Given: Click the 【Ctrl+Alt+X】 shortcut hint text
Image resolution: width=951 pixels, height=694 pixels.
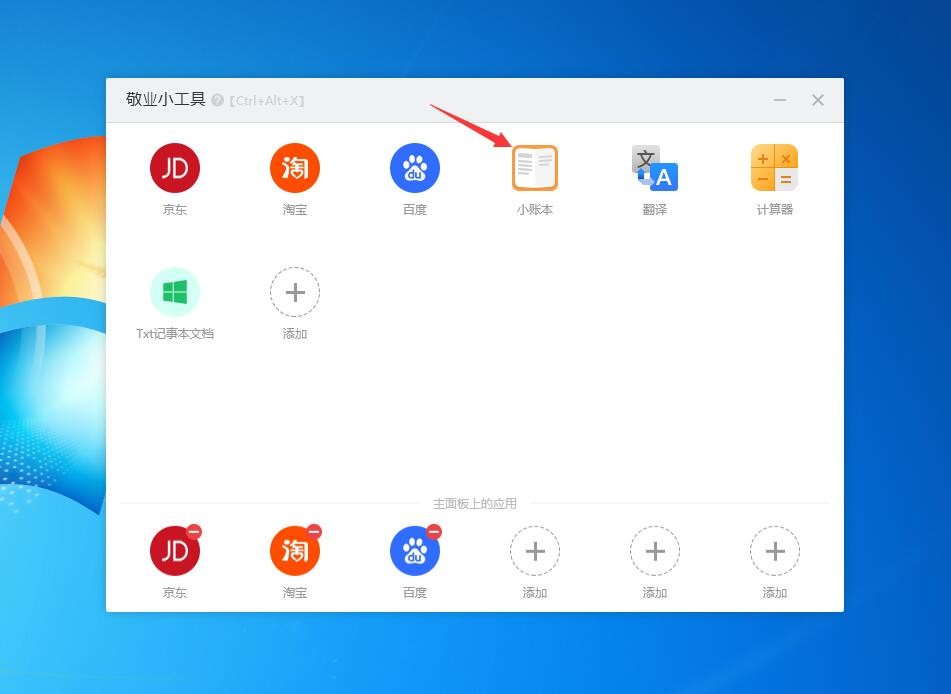Looking at the screenshot, I should pyautogui.click(x=266, y=101).
